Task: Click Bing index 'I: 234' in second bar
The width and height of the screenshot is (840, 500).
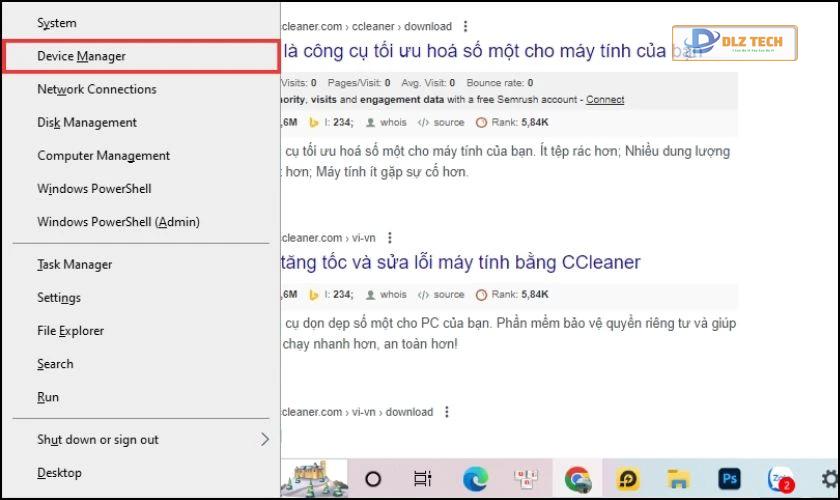Action: click(331, 295)
